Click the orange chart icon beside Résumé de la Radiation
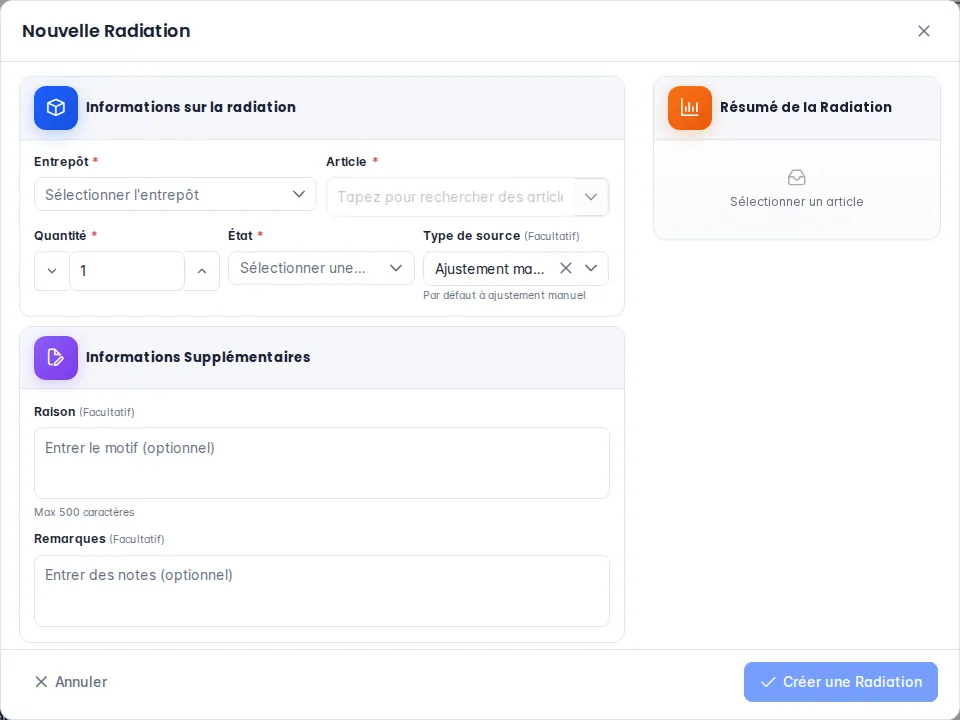This screenshot has height=720, width=960. pyautogui.click(x=690, y=108)
